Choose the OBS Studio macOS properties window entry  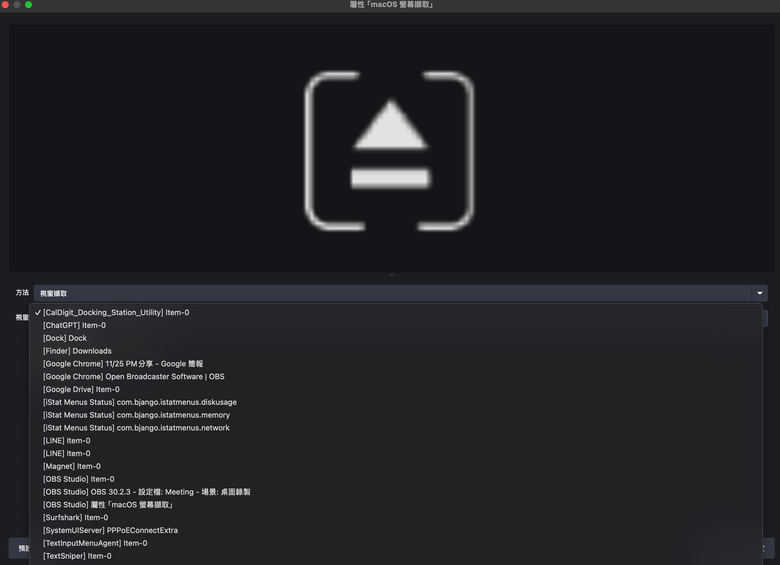[395, 505]
